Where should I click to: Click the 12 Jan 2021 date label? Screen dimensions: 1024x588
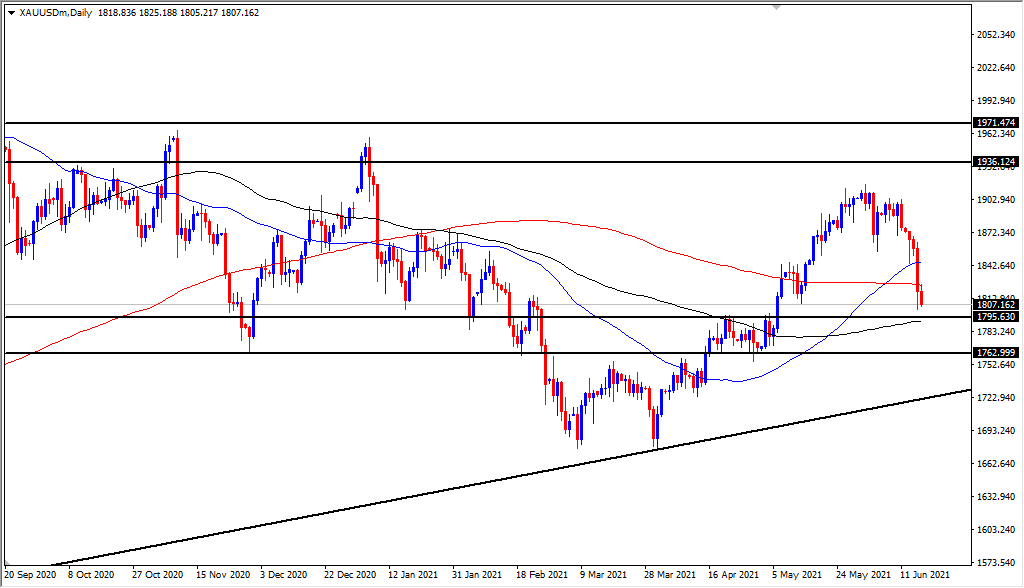(413, 575)
